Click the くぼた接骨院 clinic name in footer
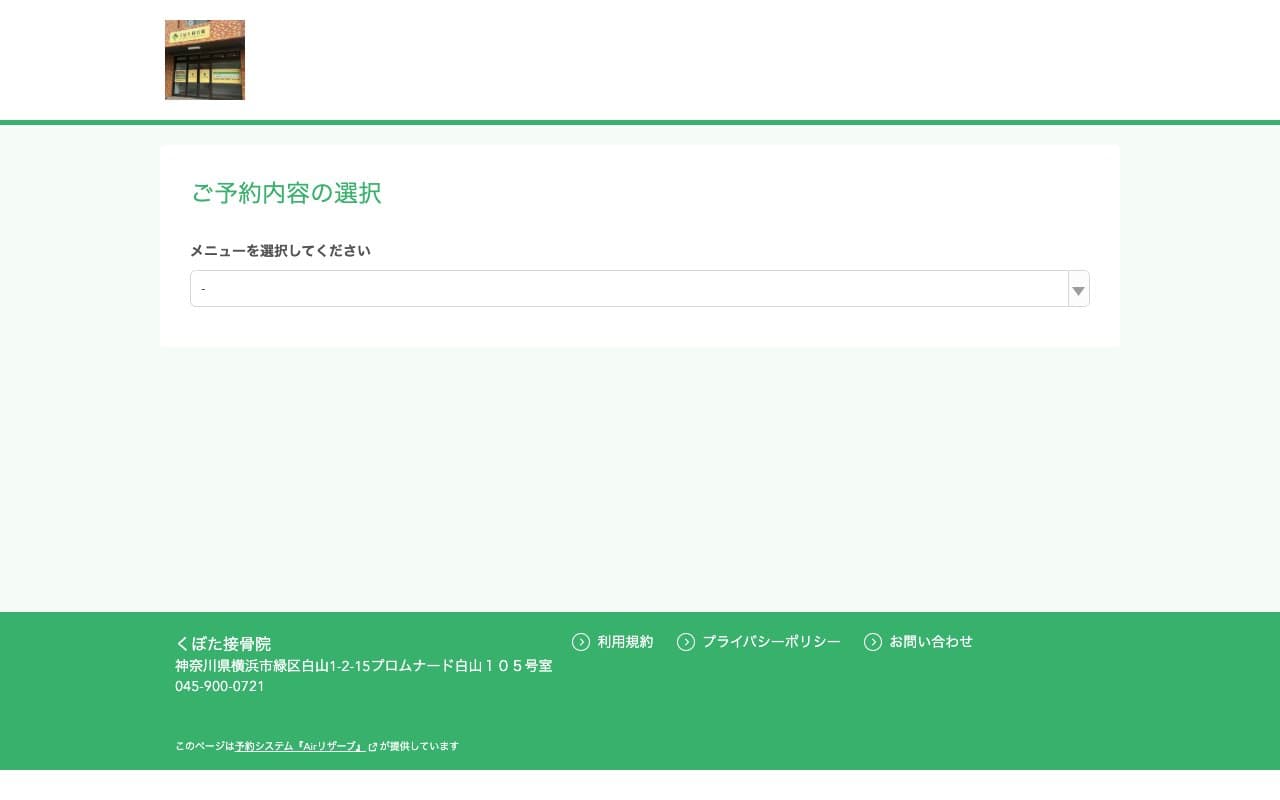 pos(222,644)
